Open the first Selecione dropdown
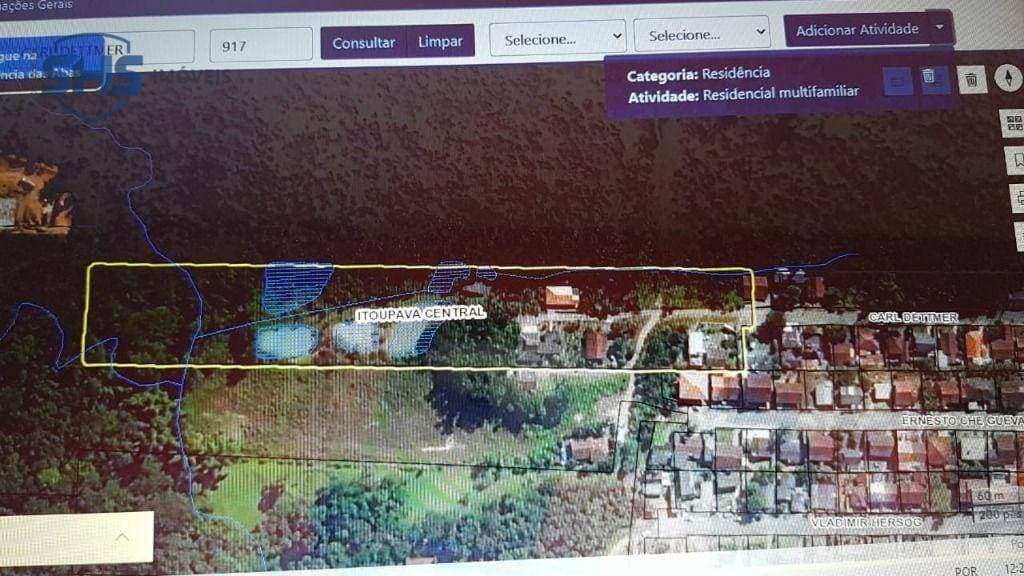Image resolution: width=1024 pixels, height=576 pixels. tap(557, 39)
